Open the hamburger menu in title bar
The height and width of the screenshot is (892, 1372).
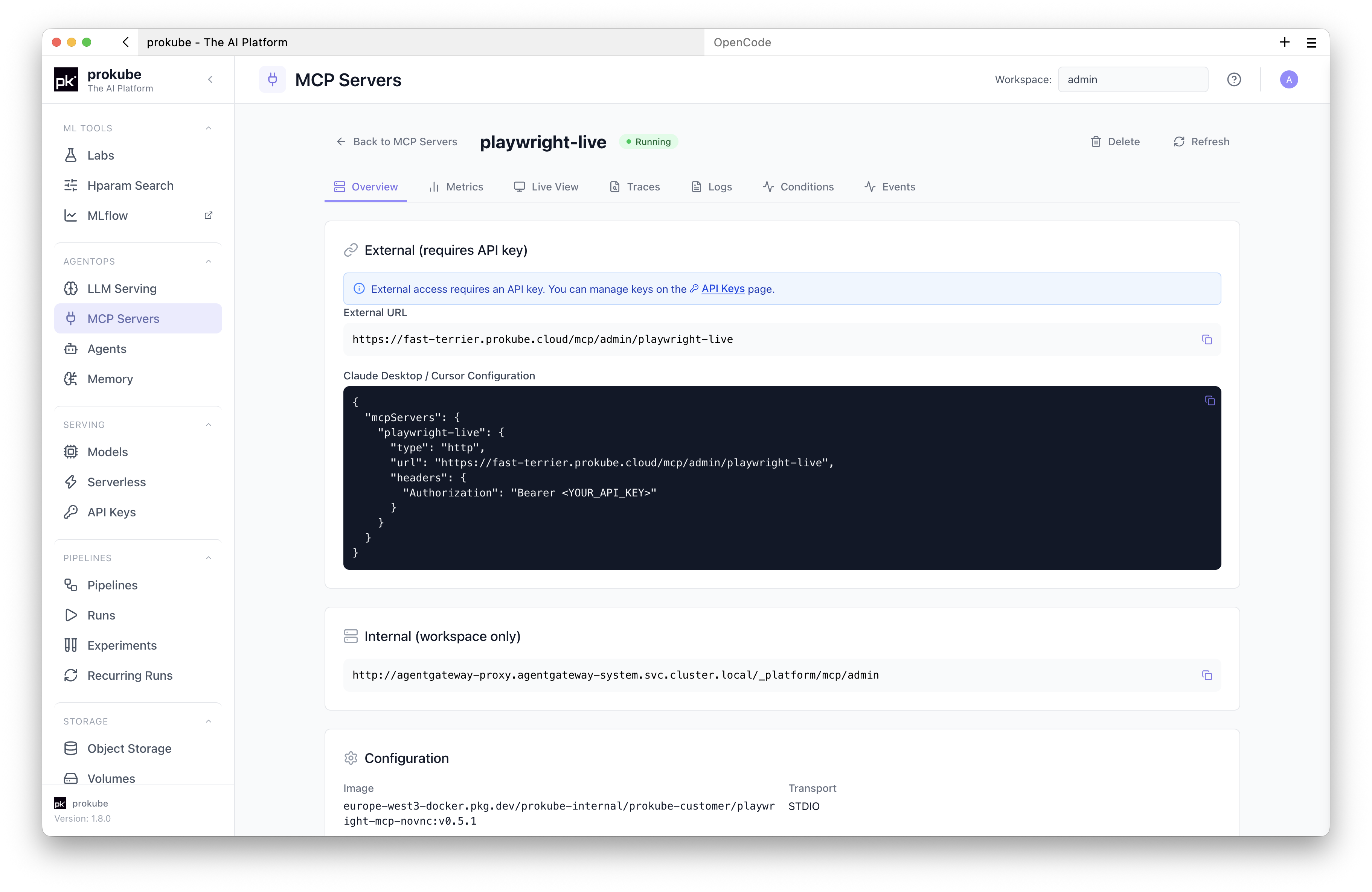click(x=1311, y=42)
